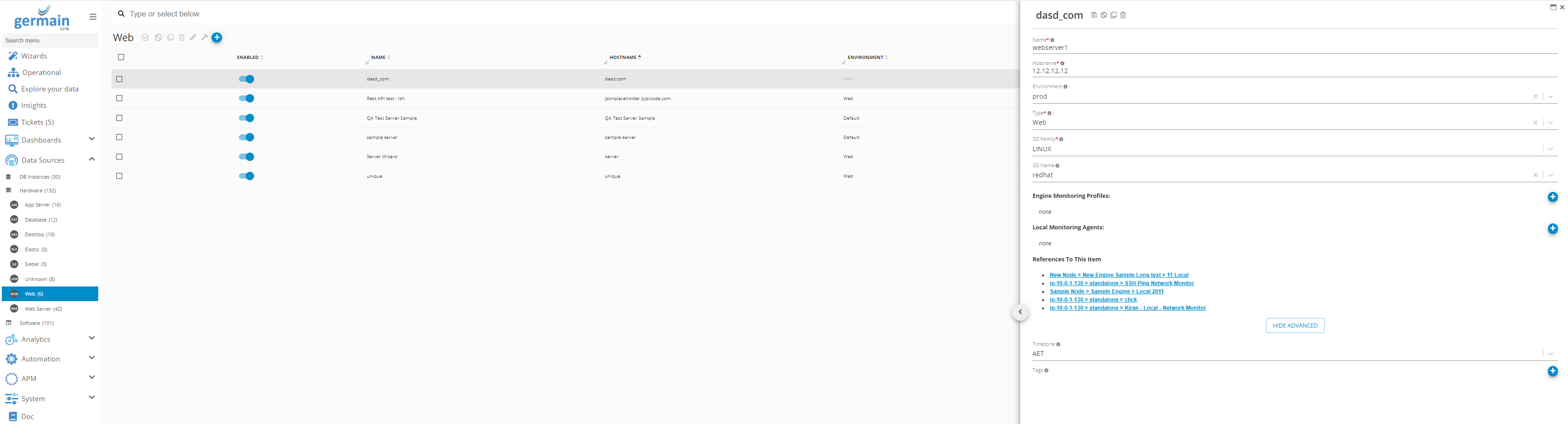Image resolution: width=1568 pixels, height=424 pixels.
Task: Tick the select-all checkbox in table header
Action: point(121,57)
